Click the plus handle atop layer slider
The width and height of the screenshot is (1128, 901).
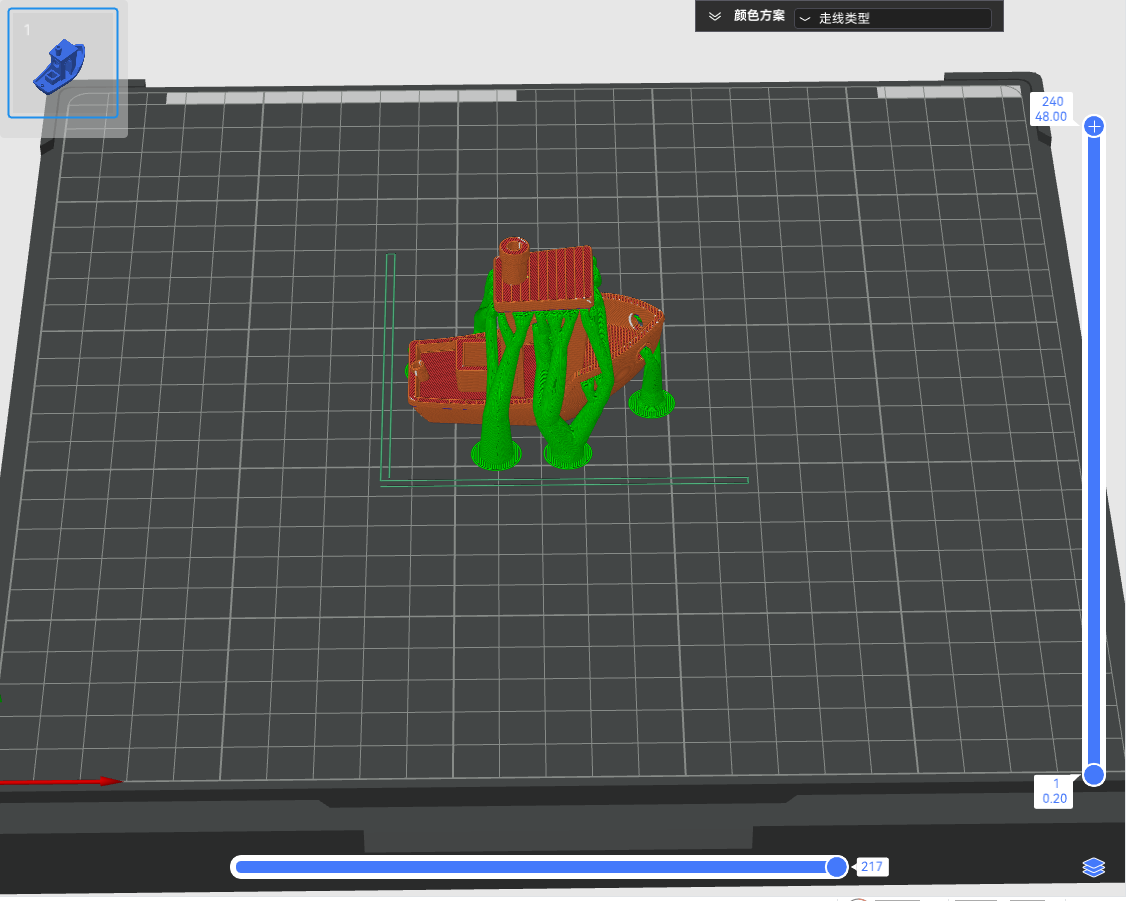coord(1095,126)
